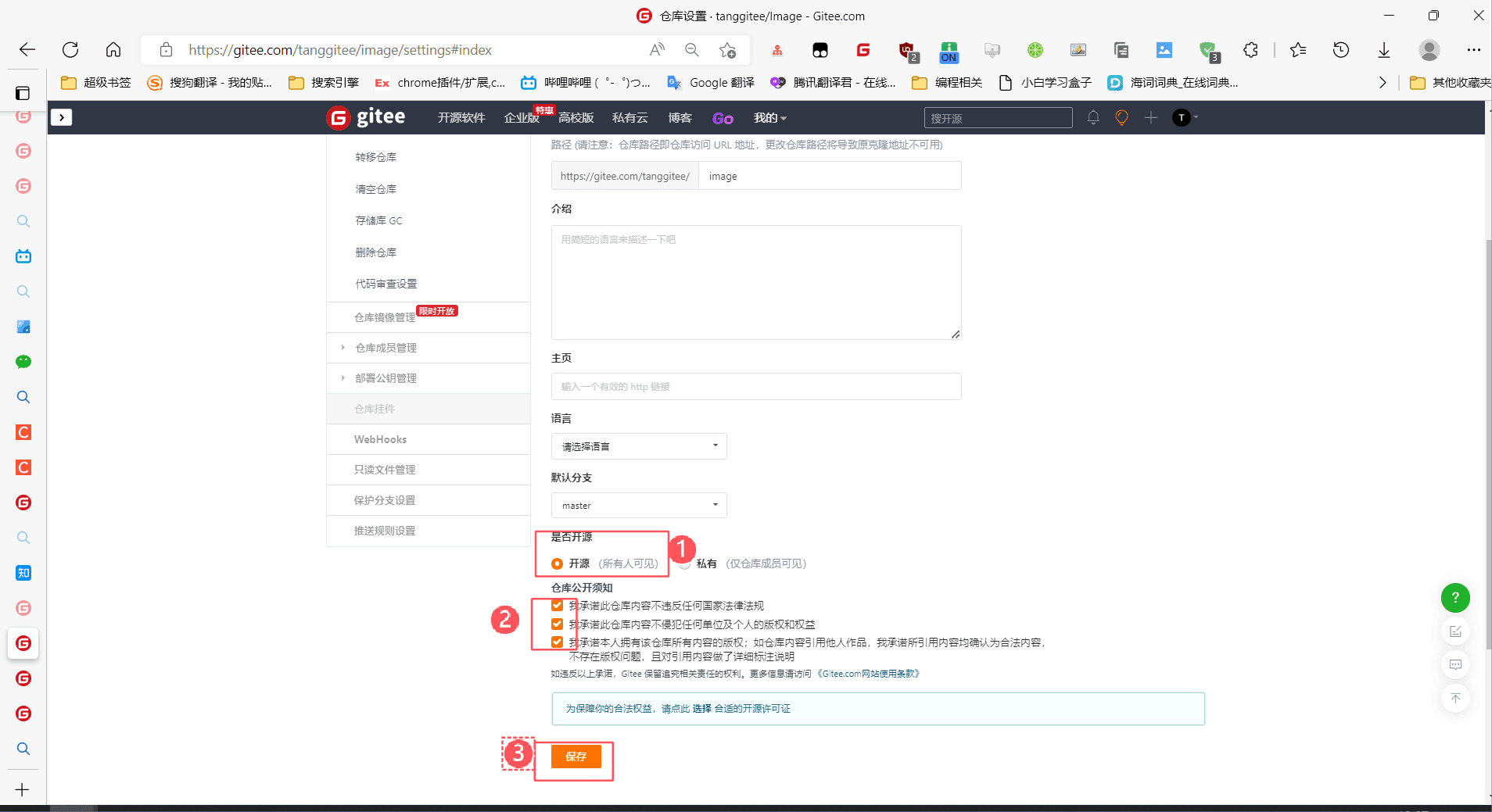Select the 私有 private radio option
This screenshot has height=812, width=1492.
click(685, 564)
